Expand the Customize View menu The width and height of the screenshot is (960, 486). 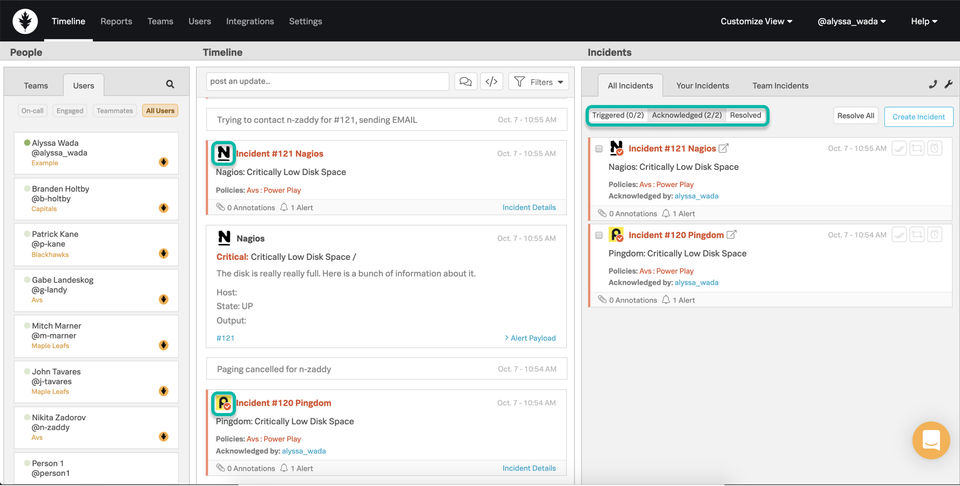point(756,21)
